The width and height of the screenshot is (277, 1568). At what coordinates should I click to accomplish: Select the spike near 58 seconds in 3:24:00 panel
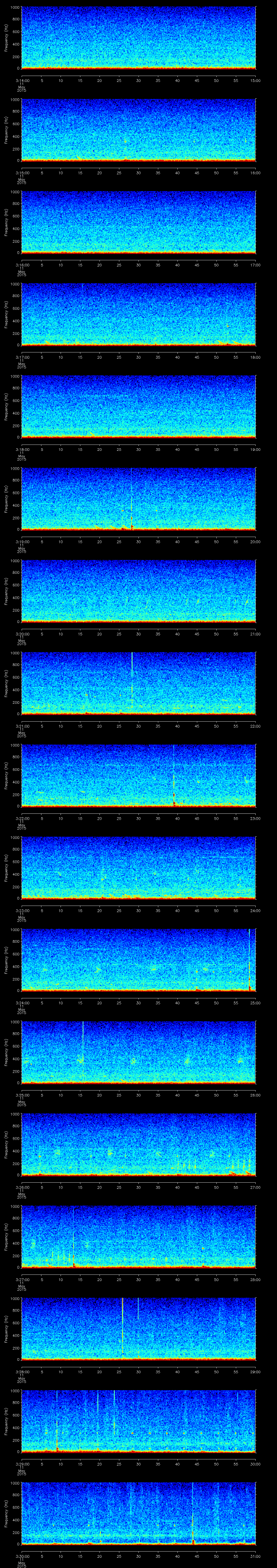pos(249,959)
